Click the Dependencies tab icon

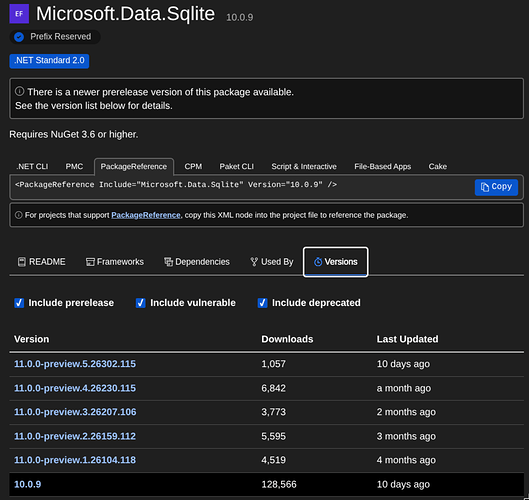[x=168, y=262]
